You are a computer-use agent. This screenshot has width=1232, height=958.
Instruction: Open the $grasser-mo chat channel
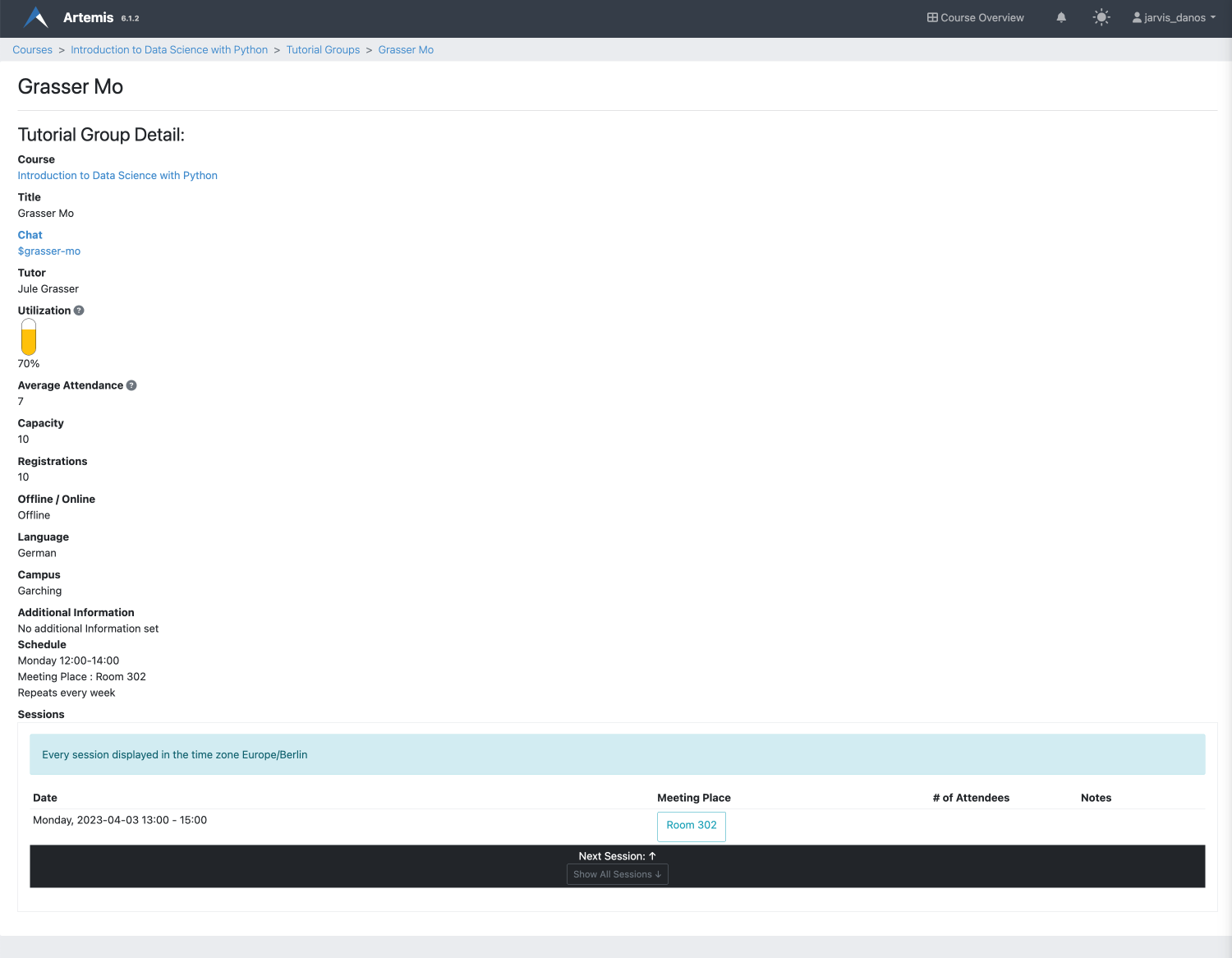pos(49,251)
